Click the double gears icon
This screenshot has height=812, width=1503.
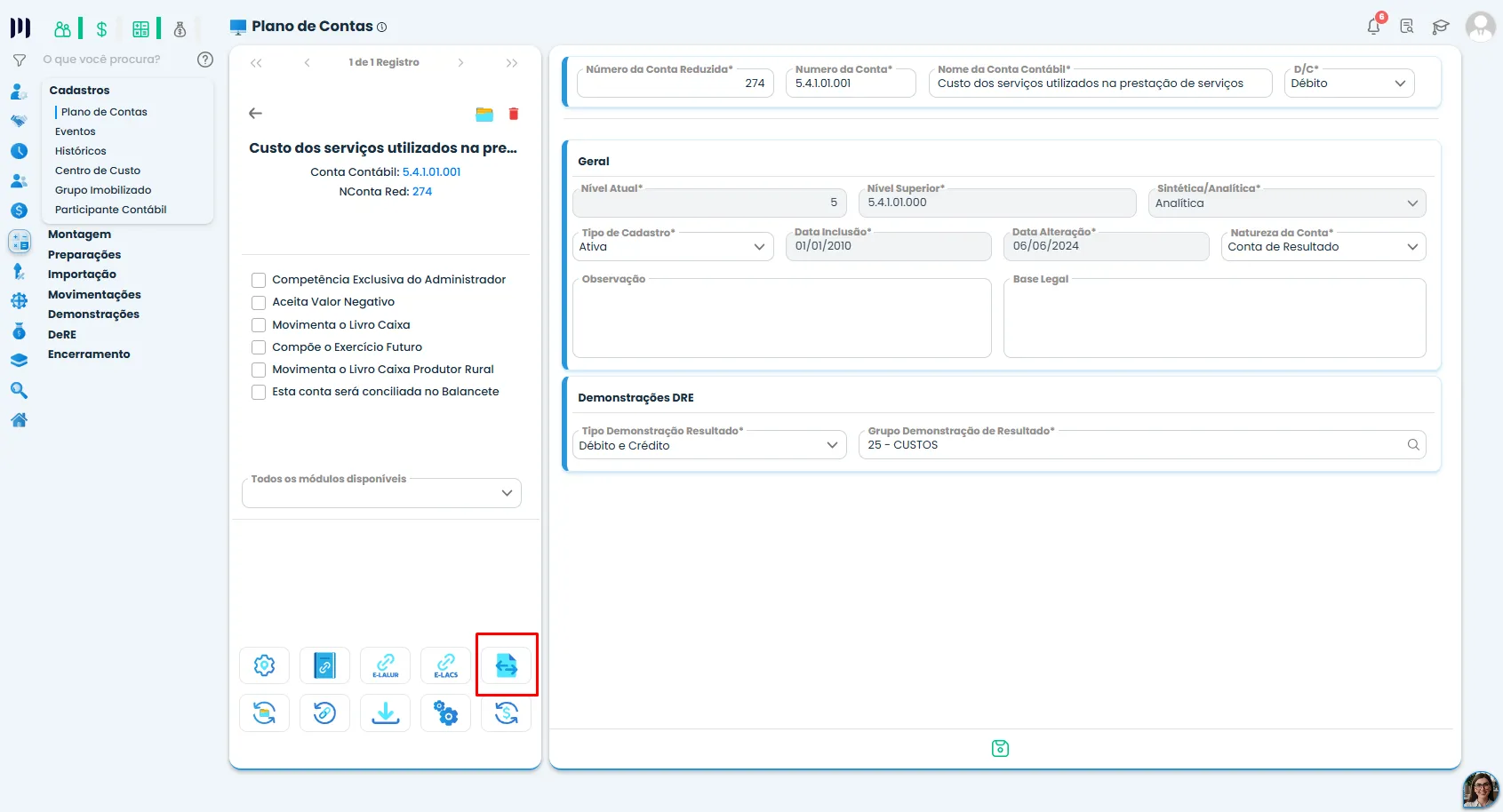pos(445,713)
